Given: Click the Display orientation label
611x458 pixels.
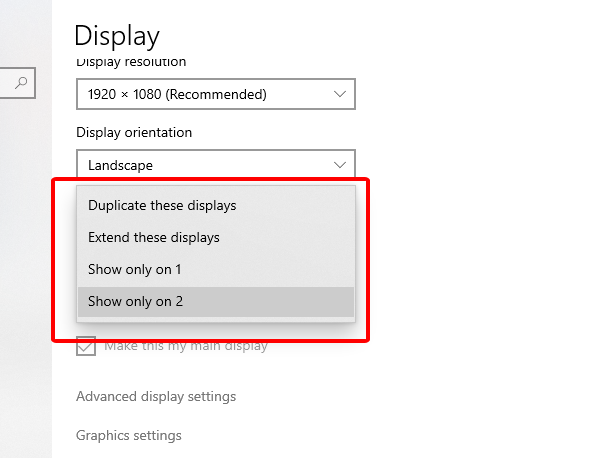Looking at the screenshot, I should pos(134,133).
